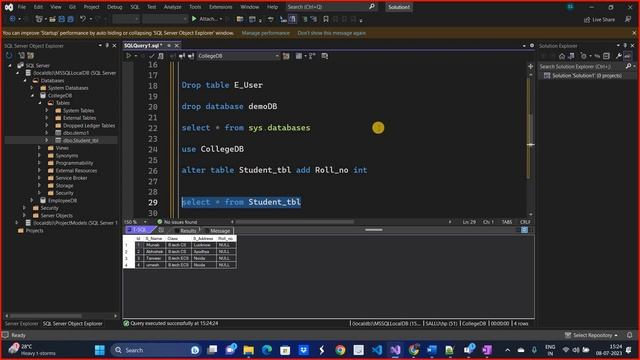Image resolution: width=640 pixels, height=360 pixels.
Task: Open Microsoft Edge from the taskbar
Action: (267, 350)
